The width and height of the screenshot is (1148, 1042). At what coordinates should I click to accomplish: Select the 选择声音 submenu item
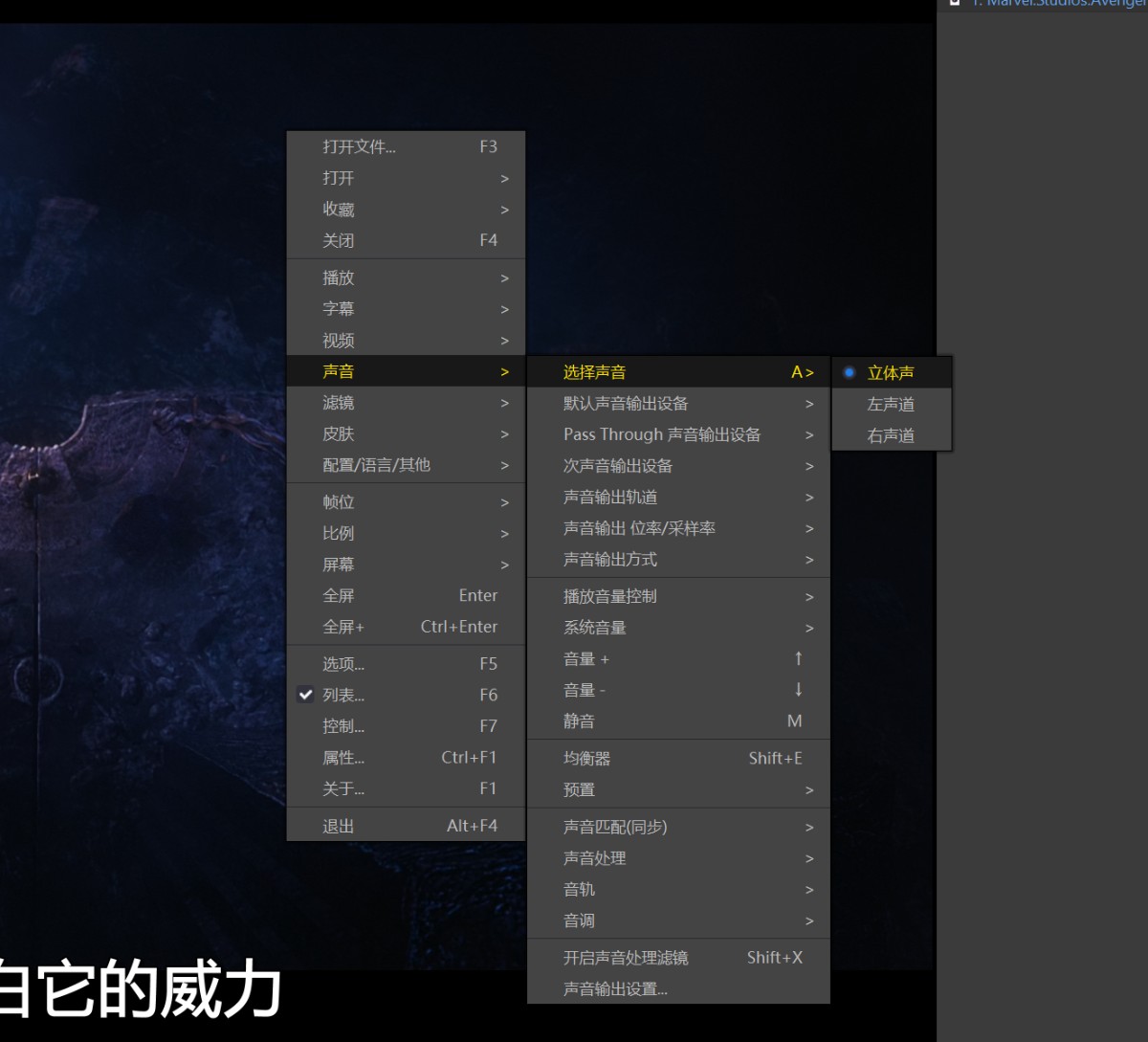coord(678,372)
